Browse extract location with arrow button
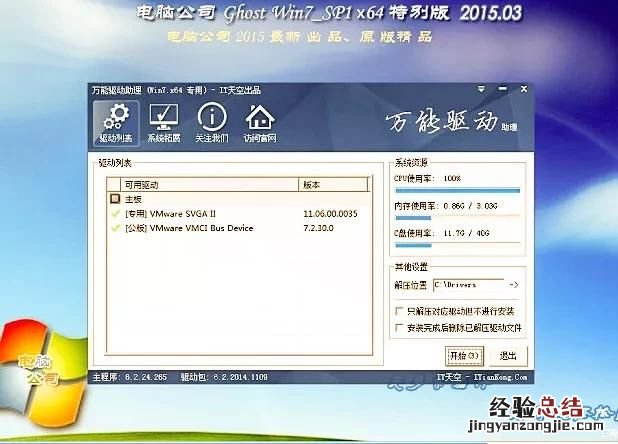 point(514,284)
